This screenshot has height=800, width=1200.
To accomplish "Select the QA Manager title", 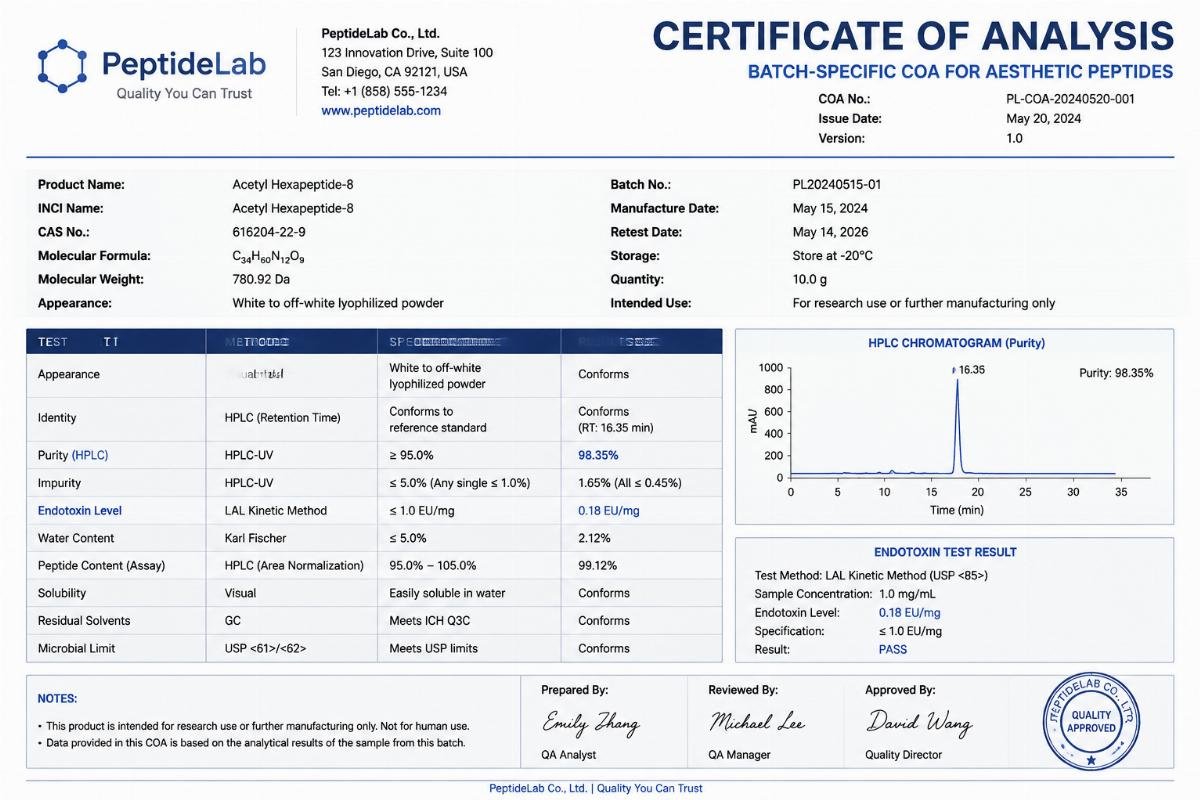I will [x=739, y=755].
